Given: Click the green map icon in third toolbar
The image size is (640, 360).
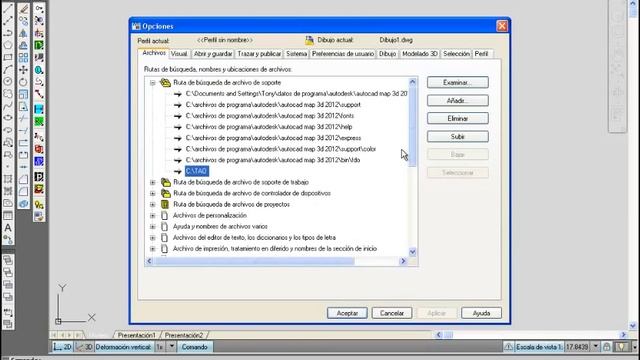Looking at the screenshot, I should point(39,121).
